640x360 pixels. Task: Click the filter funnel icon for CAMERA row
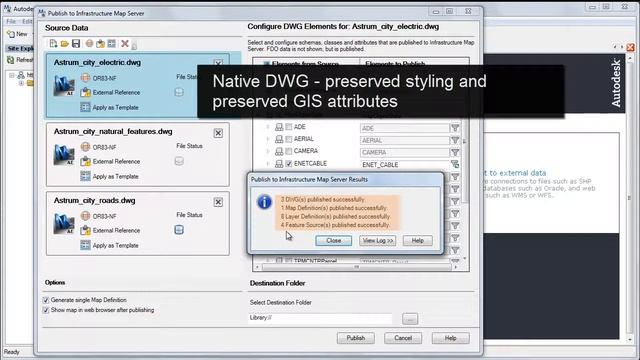(455, 152)
